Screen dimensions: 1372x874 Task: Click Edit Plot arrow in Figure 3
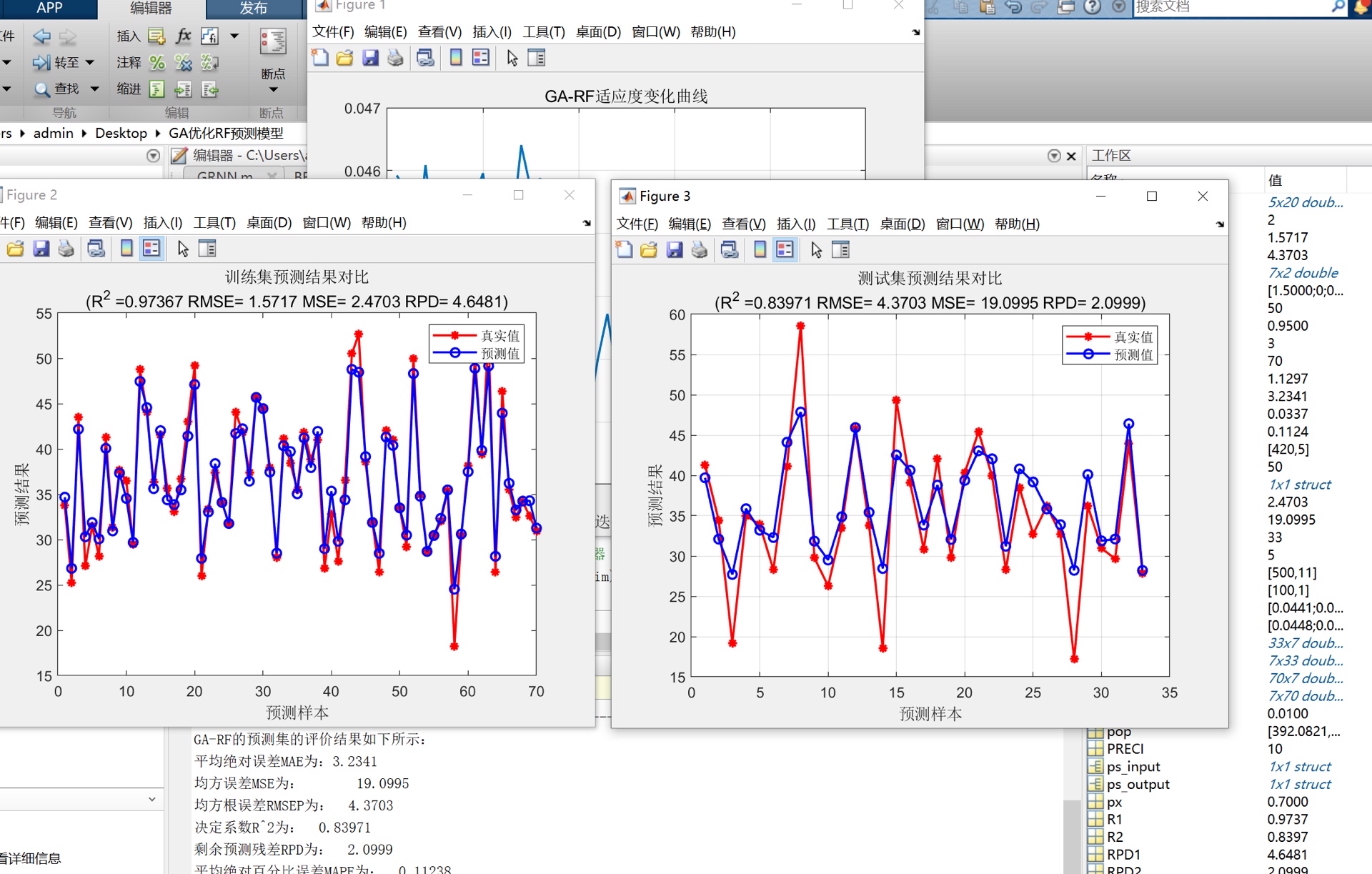tap(816, 249)
